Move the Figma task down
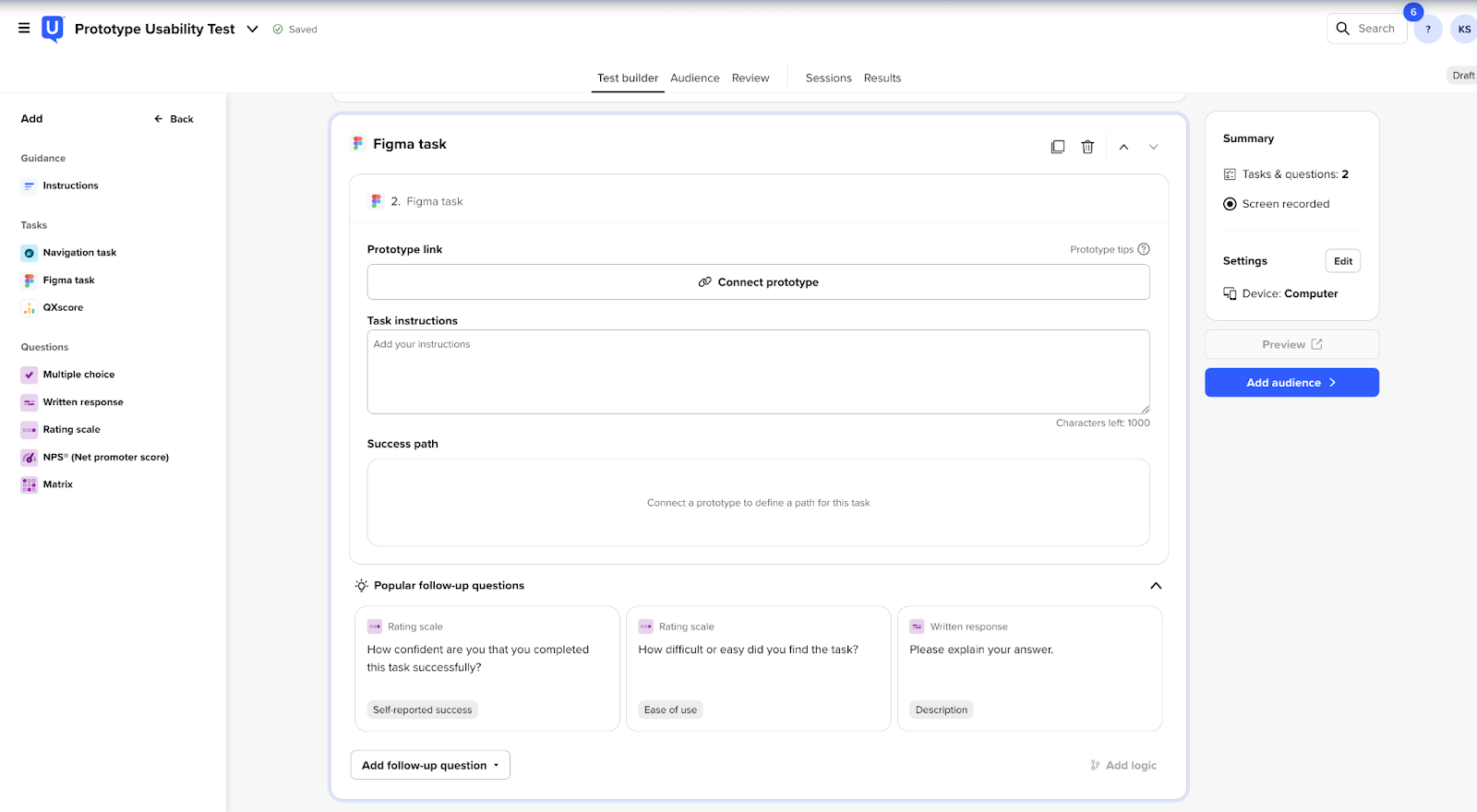Image resolution: width=1477 pixels, height=812 pixels. (x=1153, y=147)
